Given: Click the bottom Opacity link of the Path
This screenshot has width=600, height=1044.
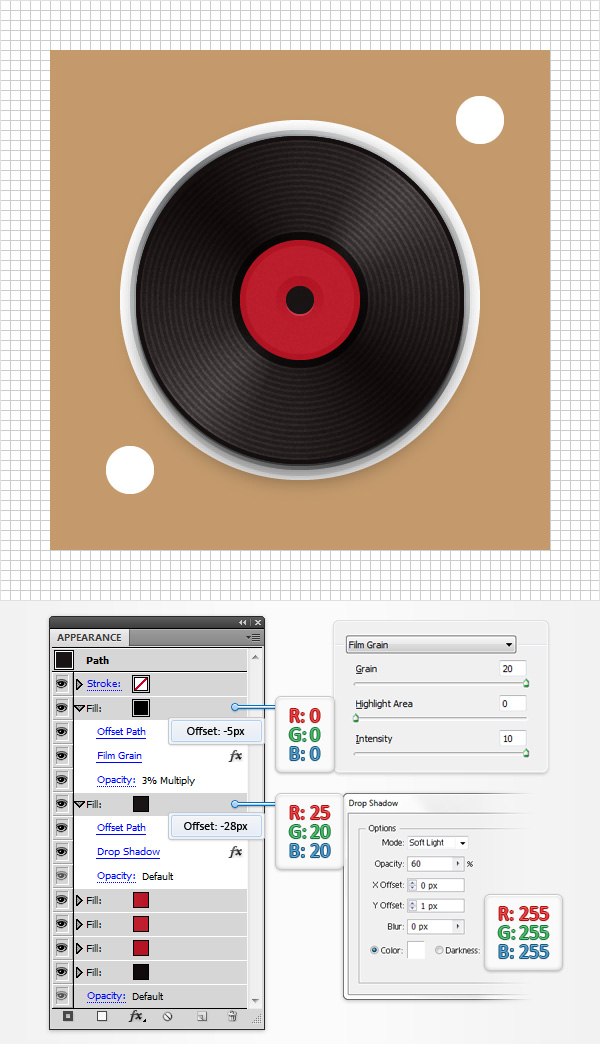Looking at the screenshot, I should click(107, 996).
